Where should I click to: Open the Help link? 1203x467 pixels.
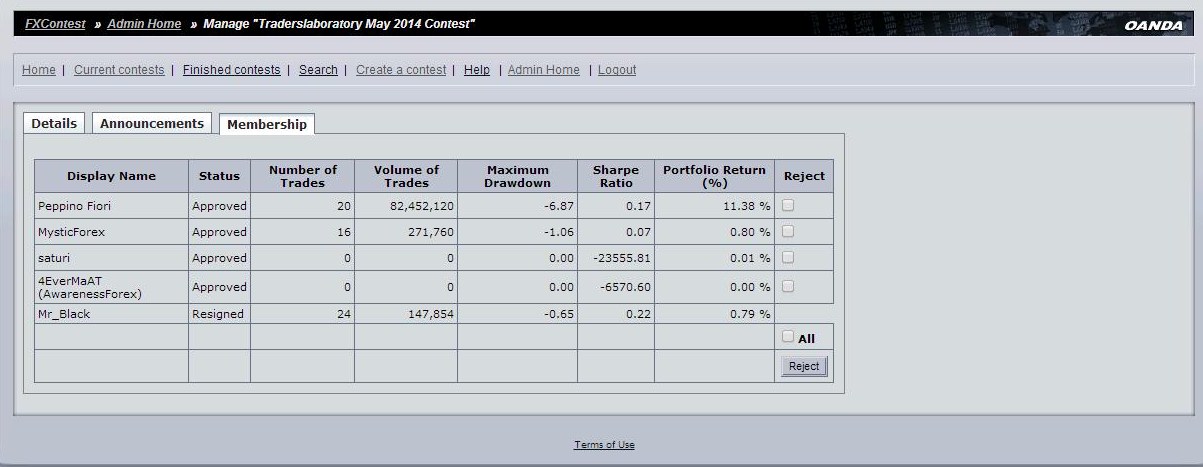point(477,70)
